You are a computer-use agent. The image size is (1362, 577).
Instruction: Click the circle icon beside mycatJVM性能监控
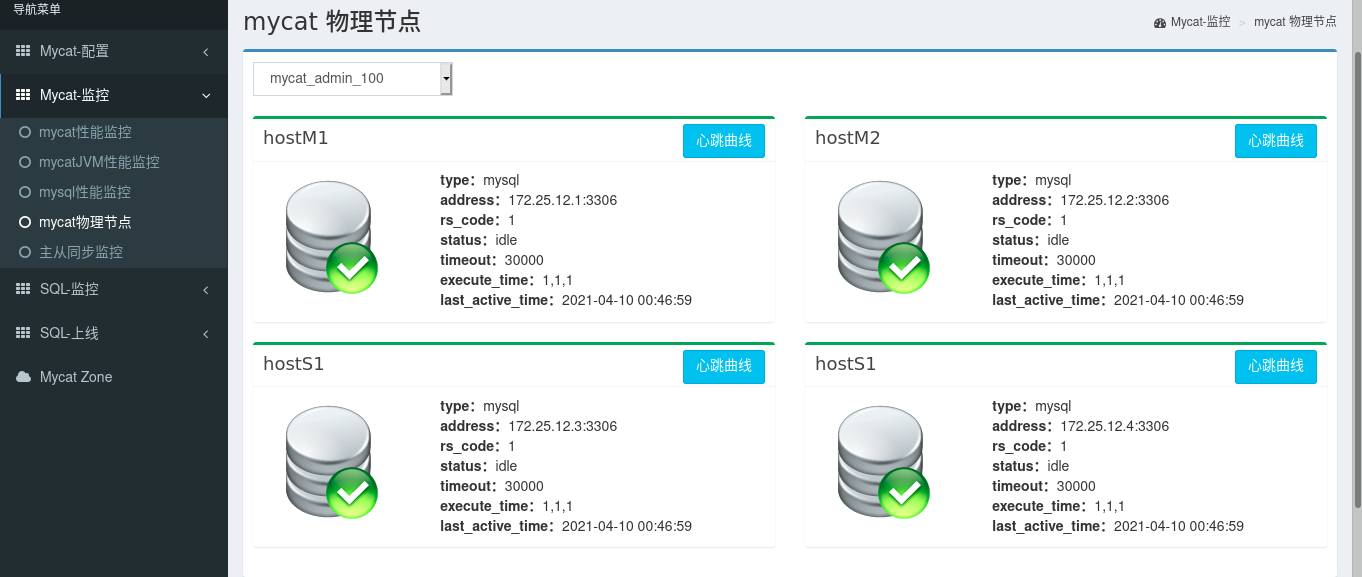[25, 162]
